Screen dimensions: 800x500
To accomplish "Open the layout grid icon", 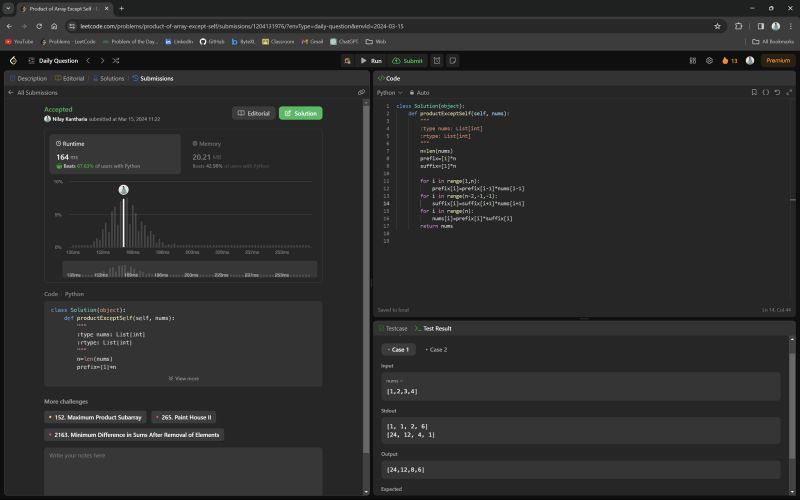I will point(693,61).
